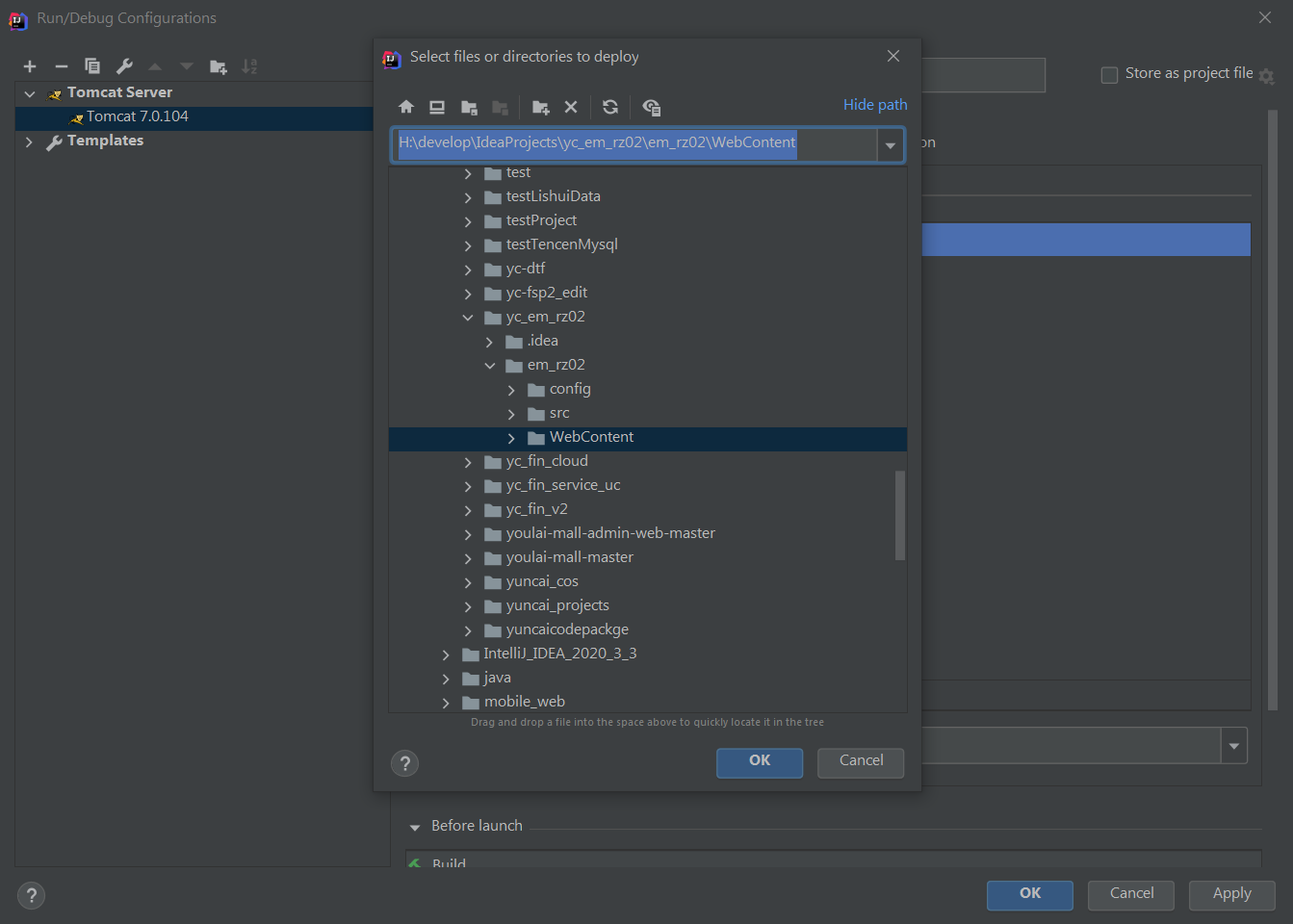Collapse the Before launch section
Screen dimensions: 1293x924
click(x=415, y=827)
